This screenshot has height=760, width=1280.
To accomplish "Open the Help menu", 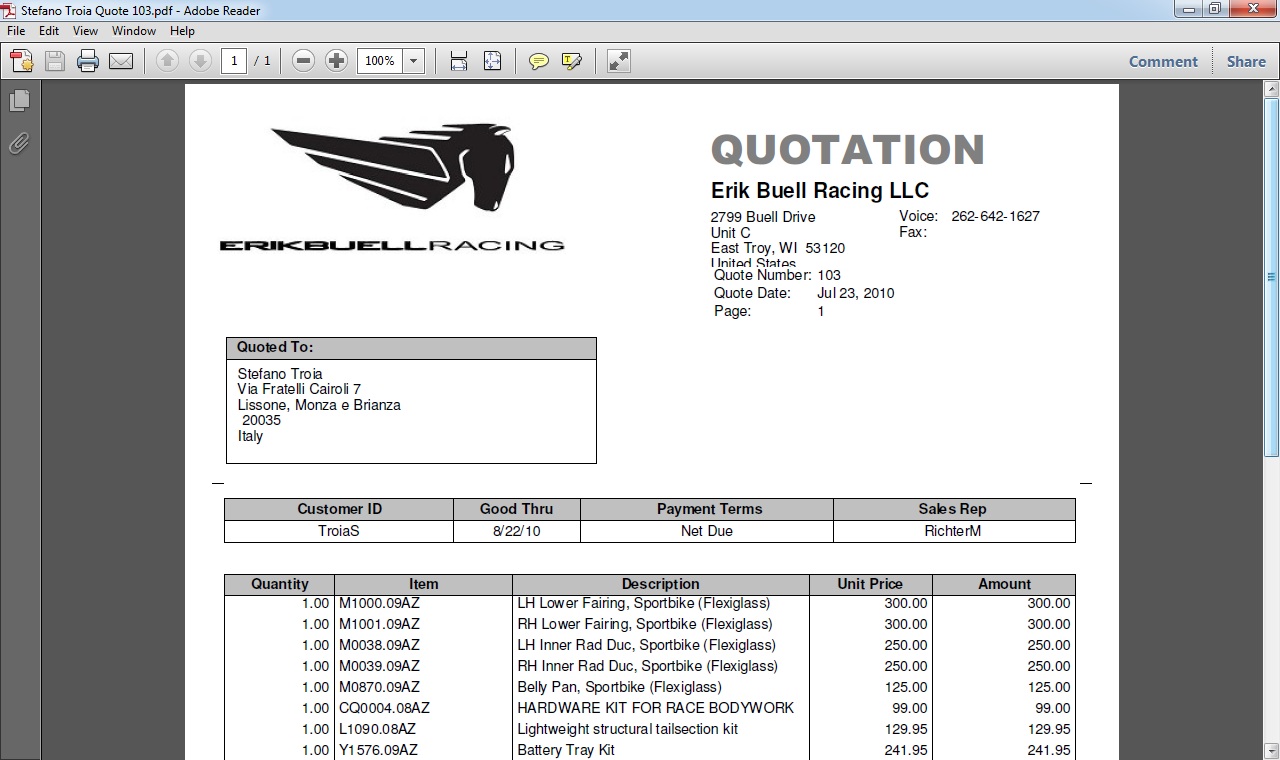I will click(182, 31).
